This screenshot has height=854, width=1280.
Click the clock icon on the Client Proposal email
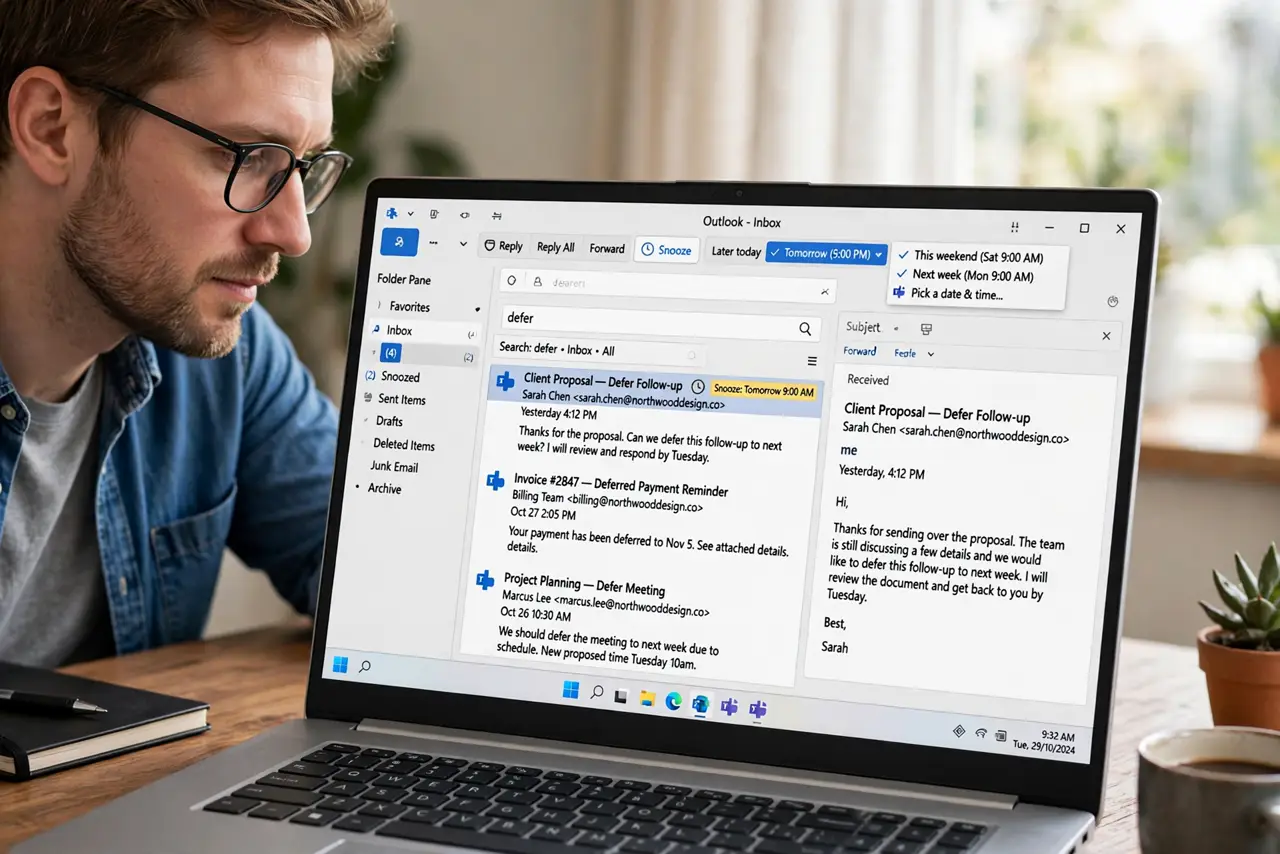pyautogui.click(x=698, y=387)
